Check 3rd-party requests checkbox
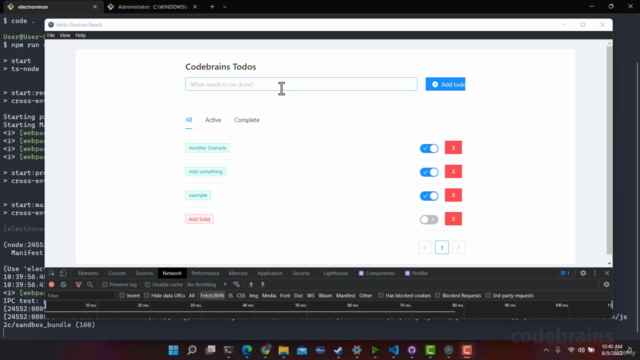 pyautogui.click(x=488, y=295)
